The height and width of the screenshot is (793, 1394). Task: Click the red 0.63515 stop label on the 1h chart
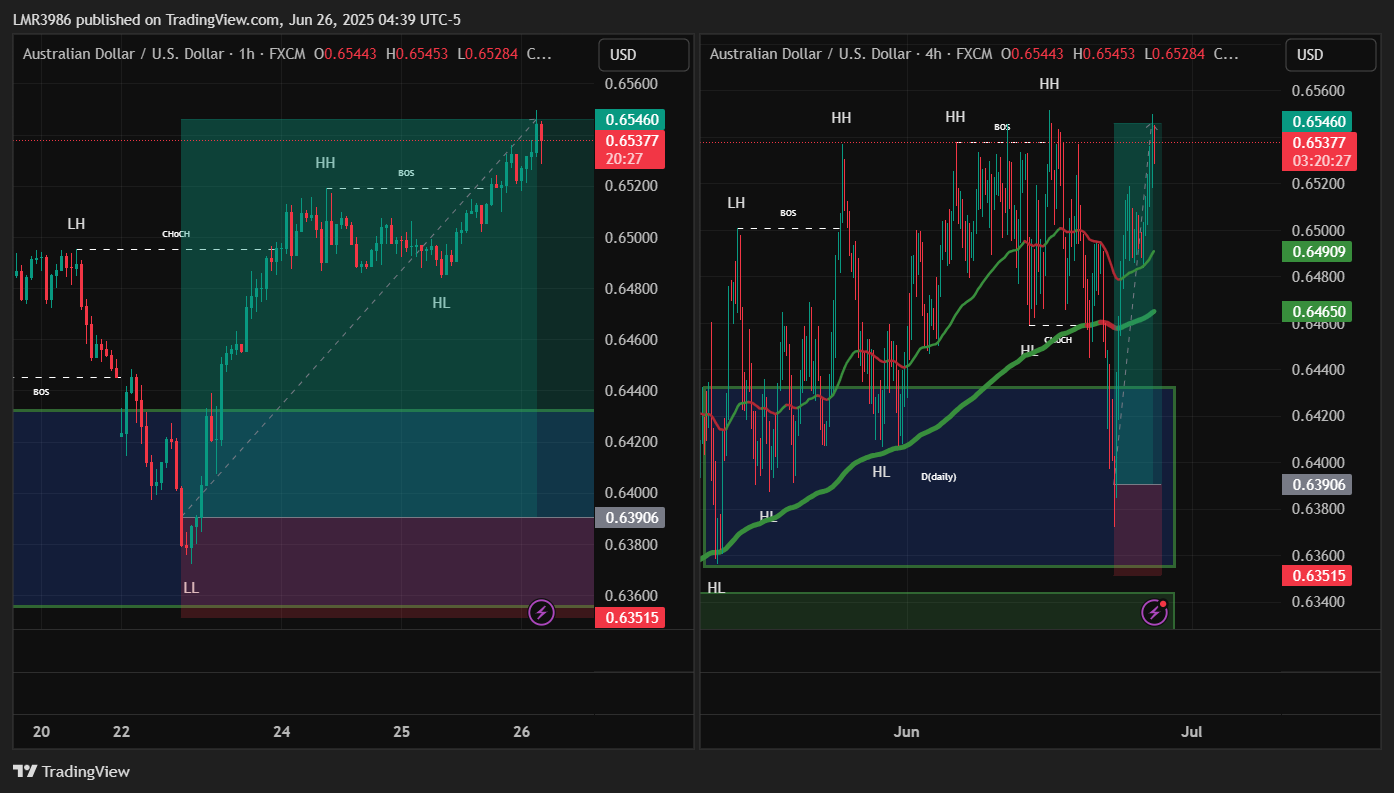tap(631, 618)
